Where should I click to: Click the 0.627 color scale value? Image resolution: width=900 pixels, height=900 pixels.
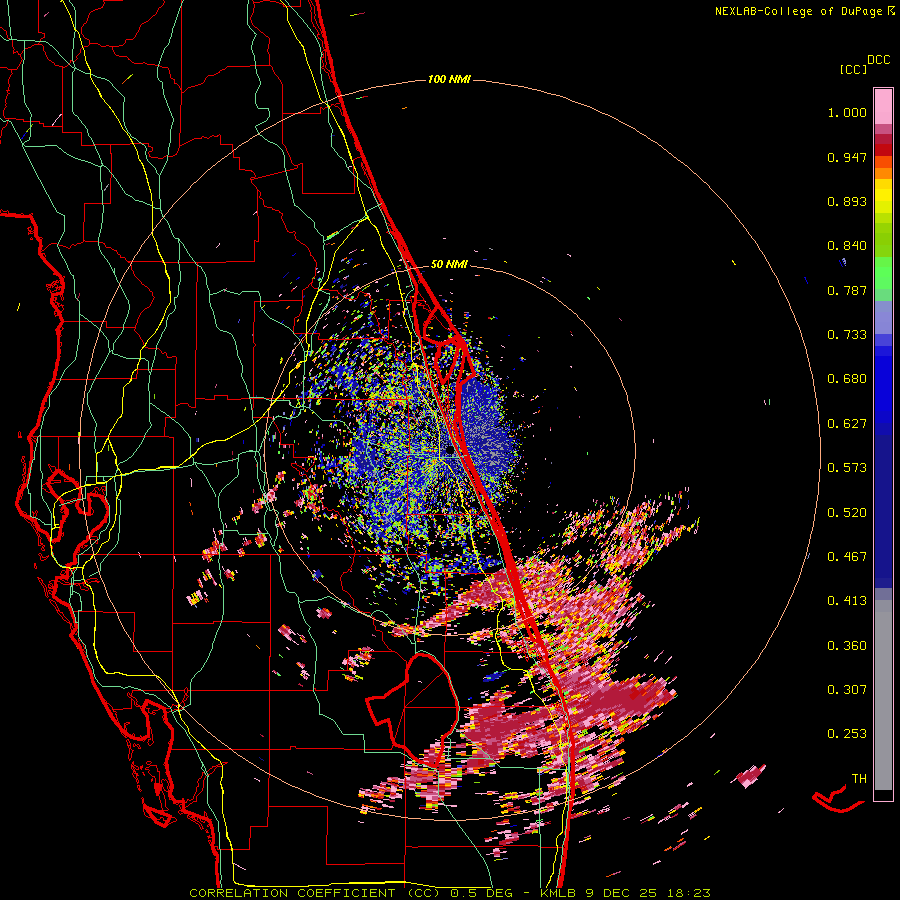(847, 424)
